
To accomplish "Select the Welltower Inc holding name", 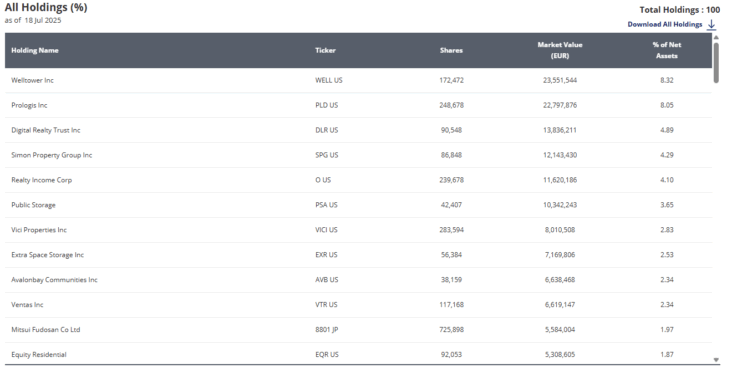I will pos(32,80).
